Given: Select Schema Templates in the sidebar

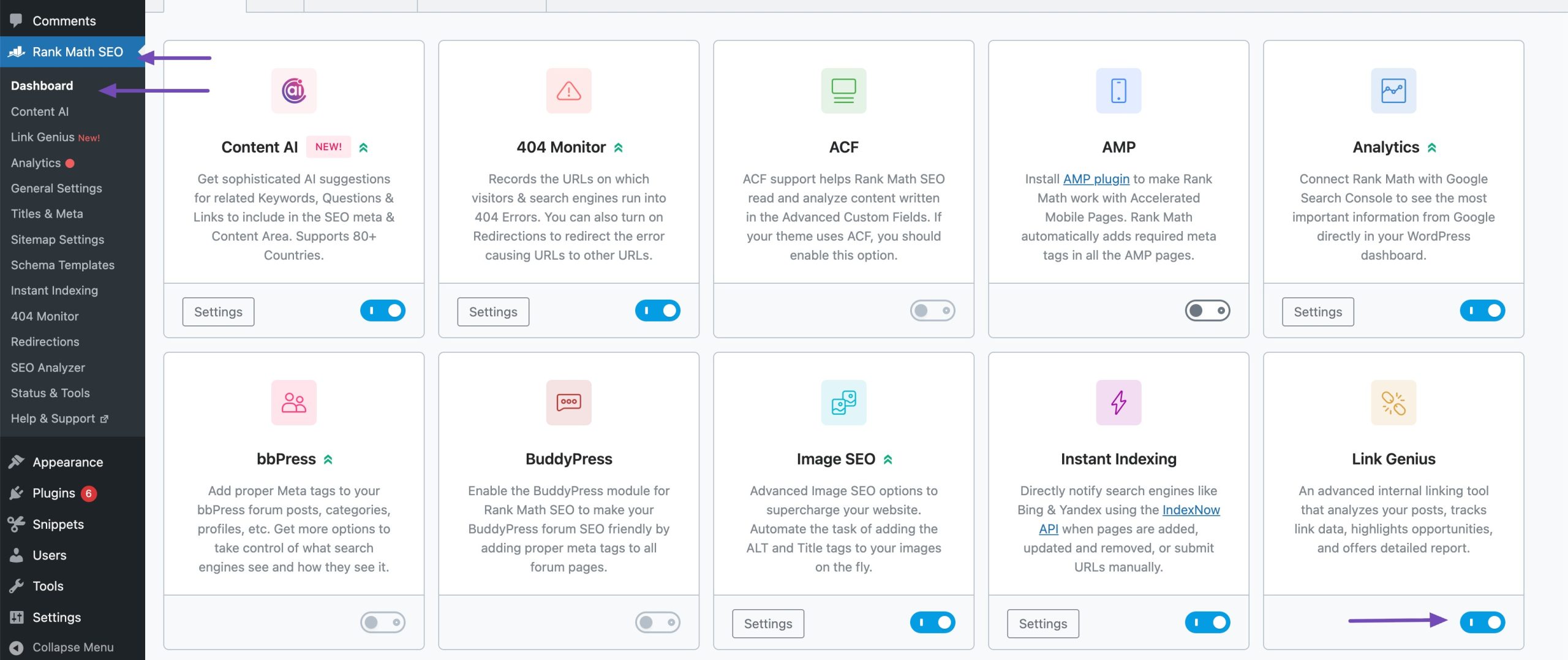Looking at the screenshot, I should [62, 265].
